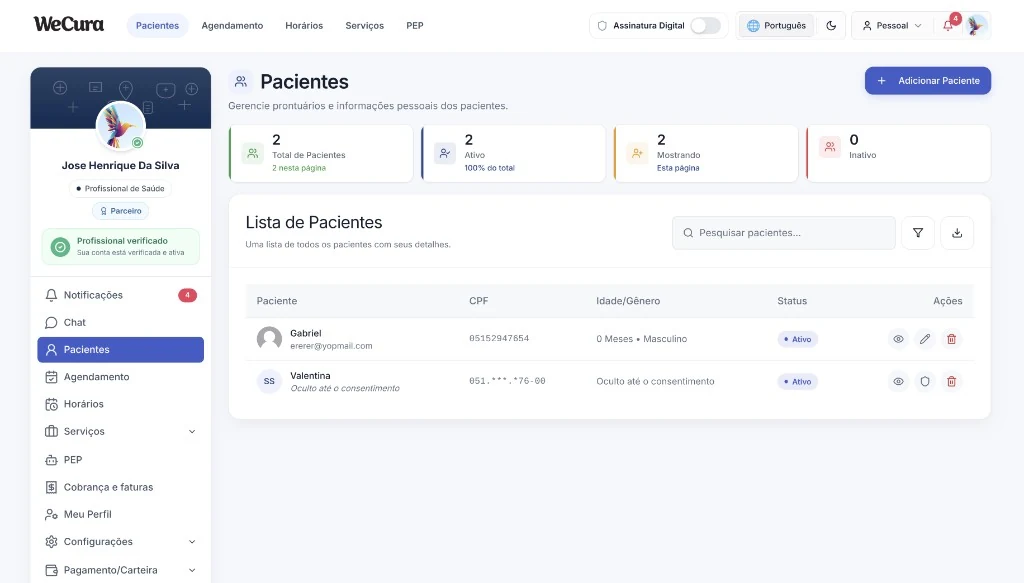Toggle Assinatura Digital switch
The height and width of the screenshot is (583, 1024).
tap(705, 25)
